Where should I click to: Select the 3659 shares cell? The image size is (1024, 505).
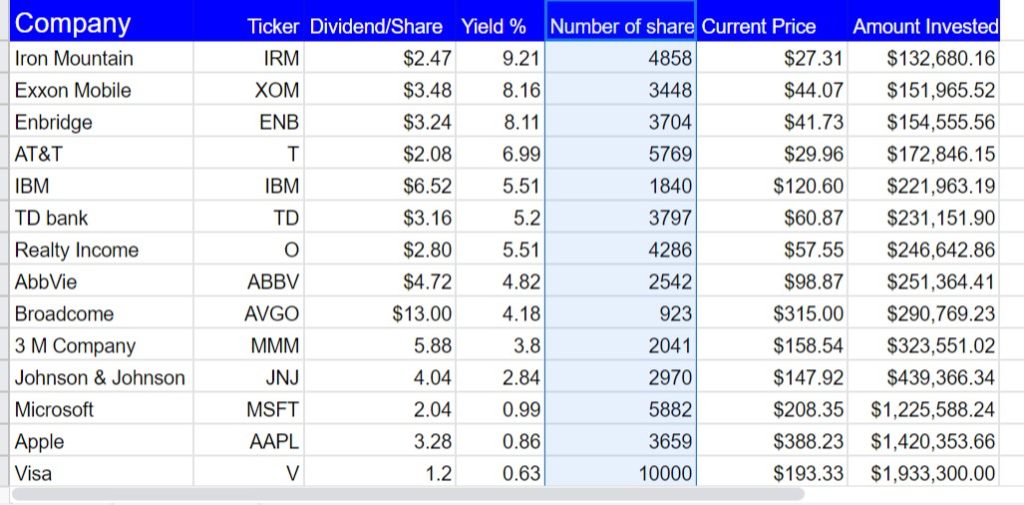620,442
